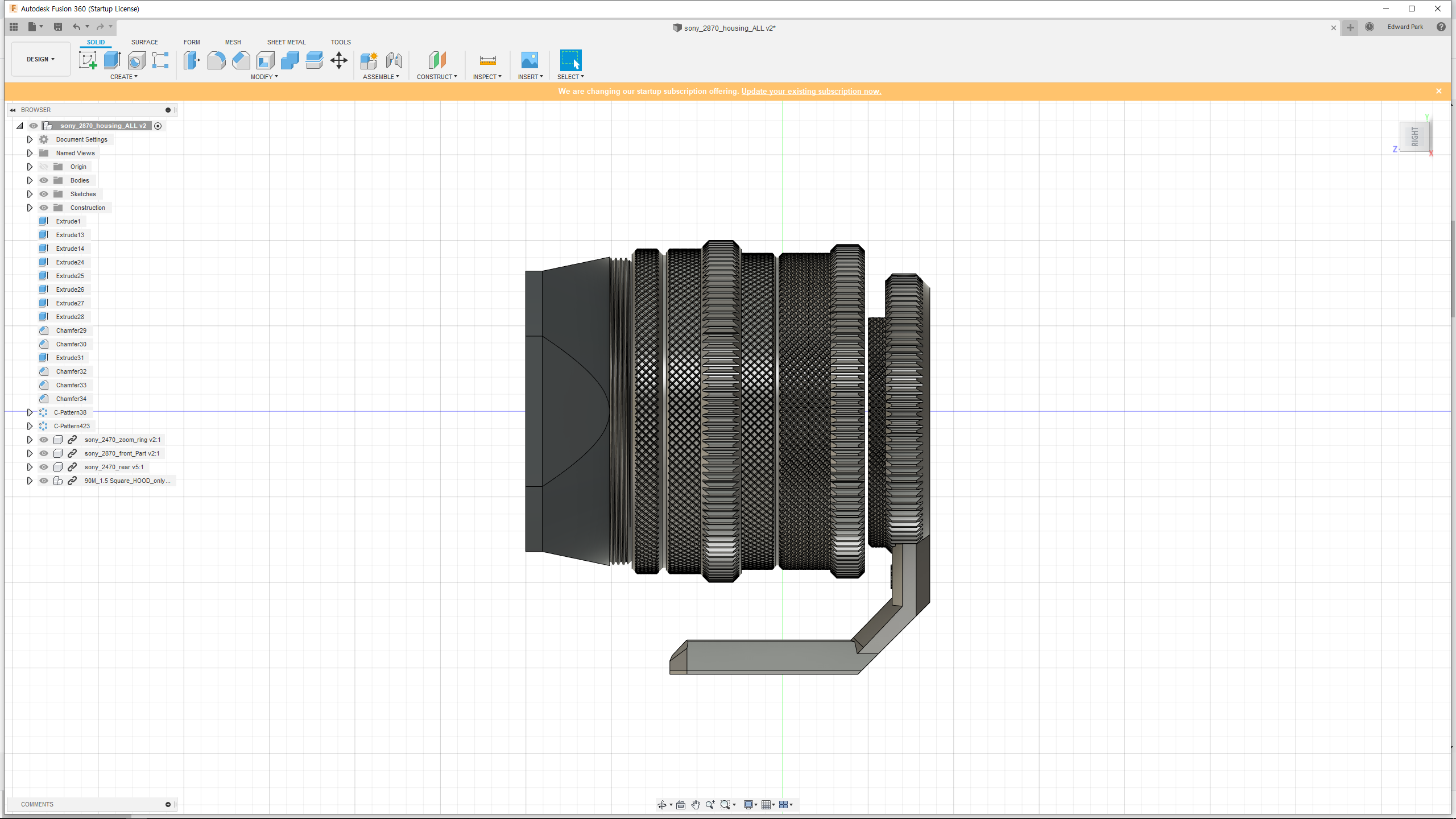Select the Fillet tool icon
1456x819 pixels.
click(x=216, y=60)
